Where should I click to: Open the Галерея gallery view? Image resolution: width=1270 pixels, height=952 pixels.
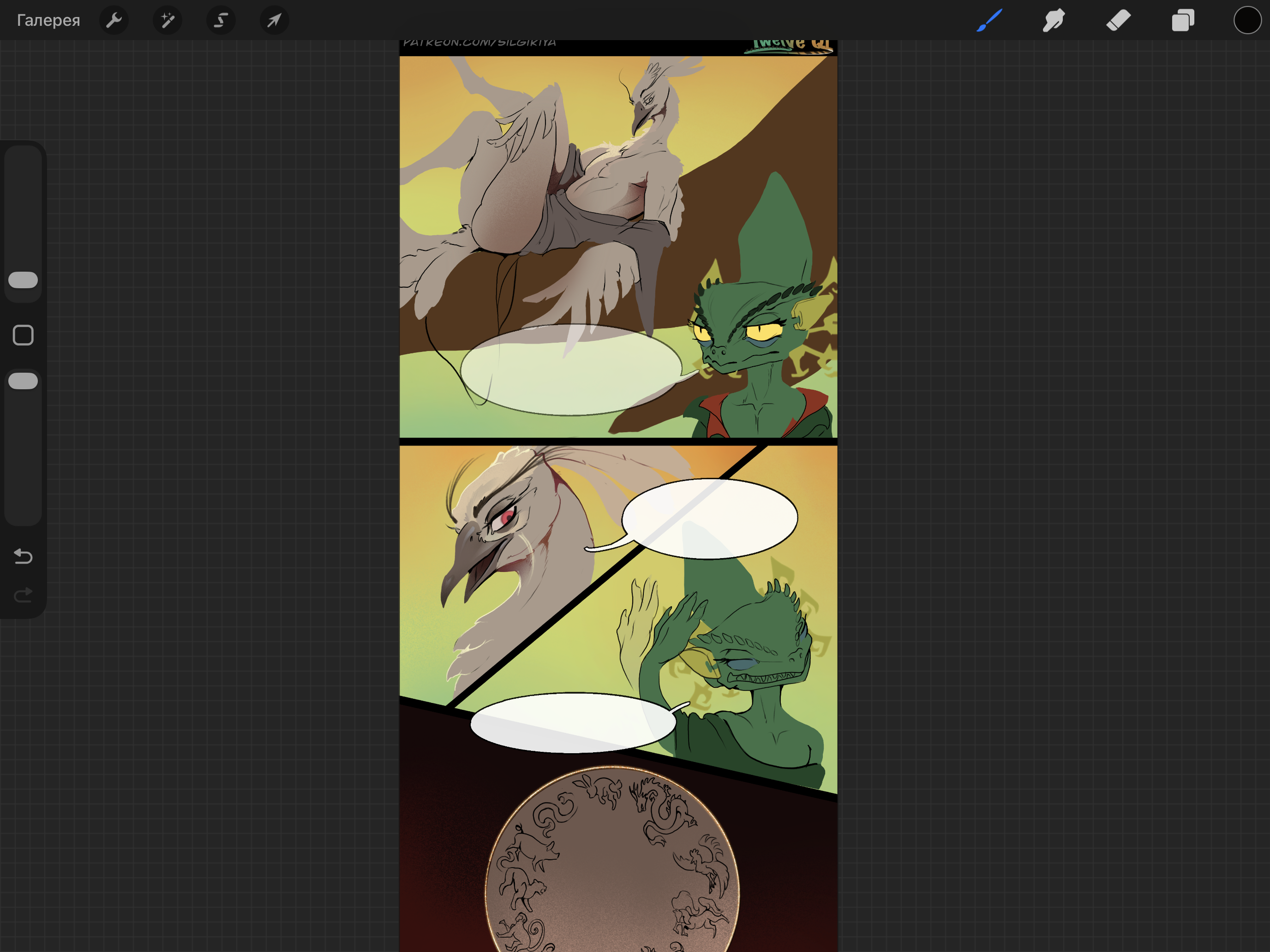(48, 21)
